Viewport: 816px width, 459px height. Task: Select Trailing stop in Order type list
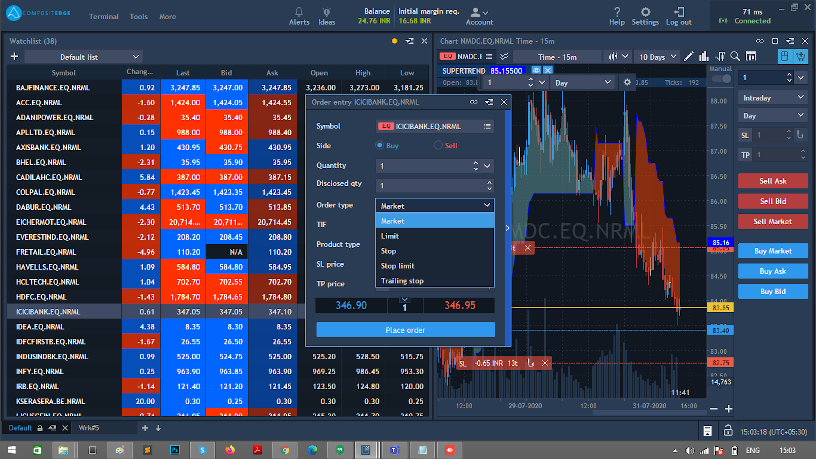click(x=435, y=281)
